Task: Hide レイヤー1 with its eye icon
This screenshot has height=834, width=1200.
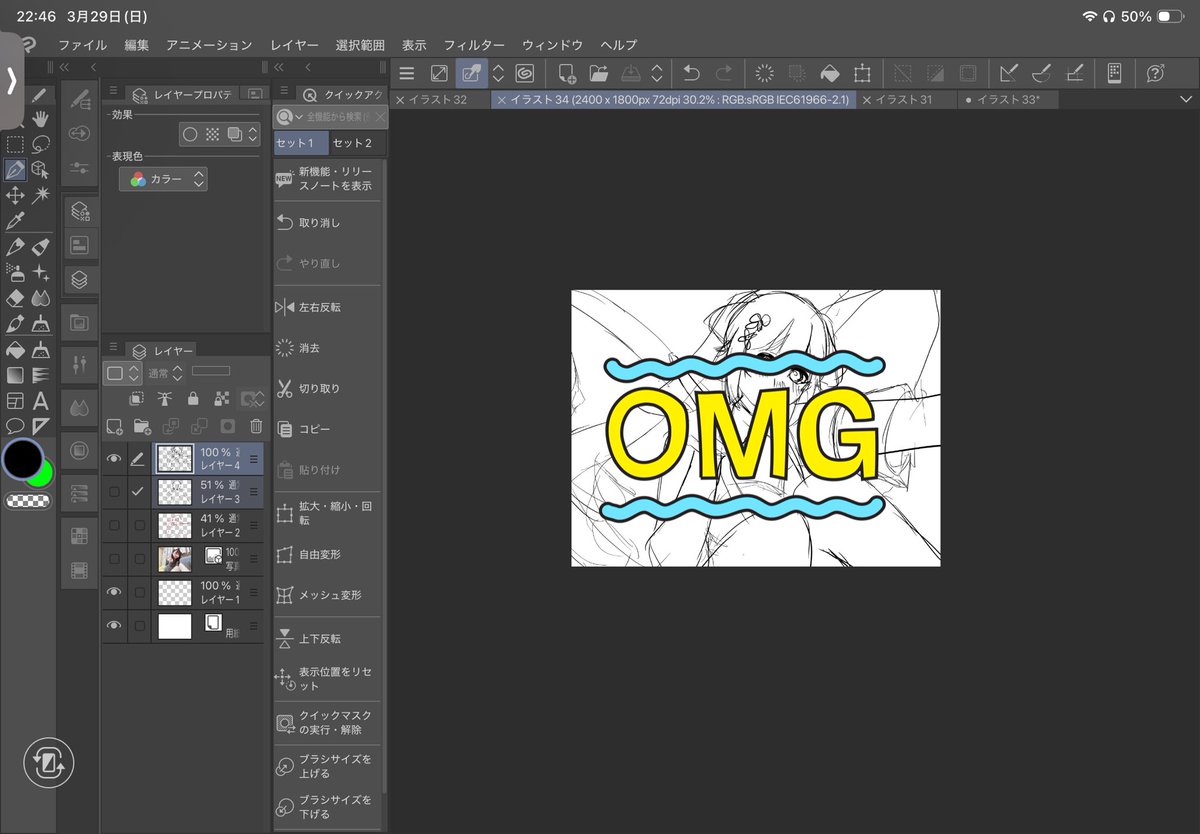Action: (114, 592)
